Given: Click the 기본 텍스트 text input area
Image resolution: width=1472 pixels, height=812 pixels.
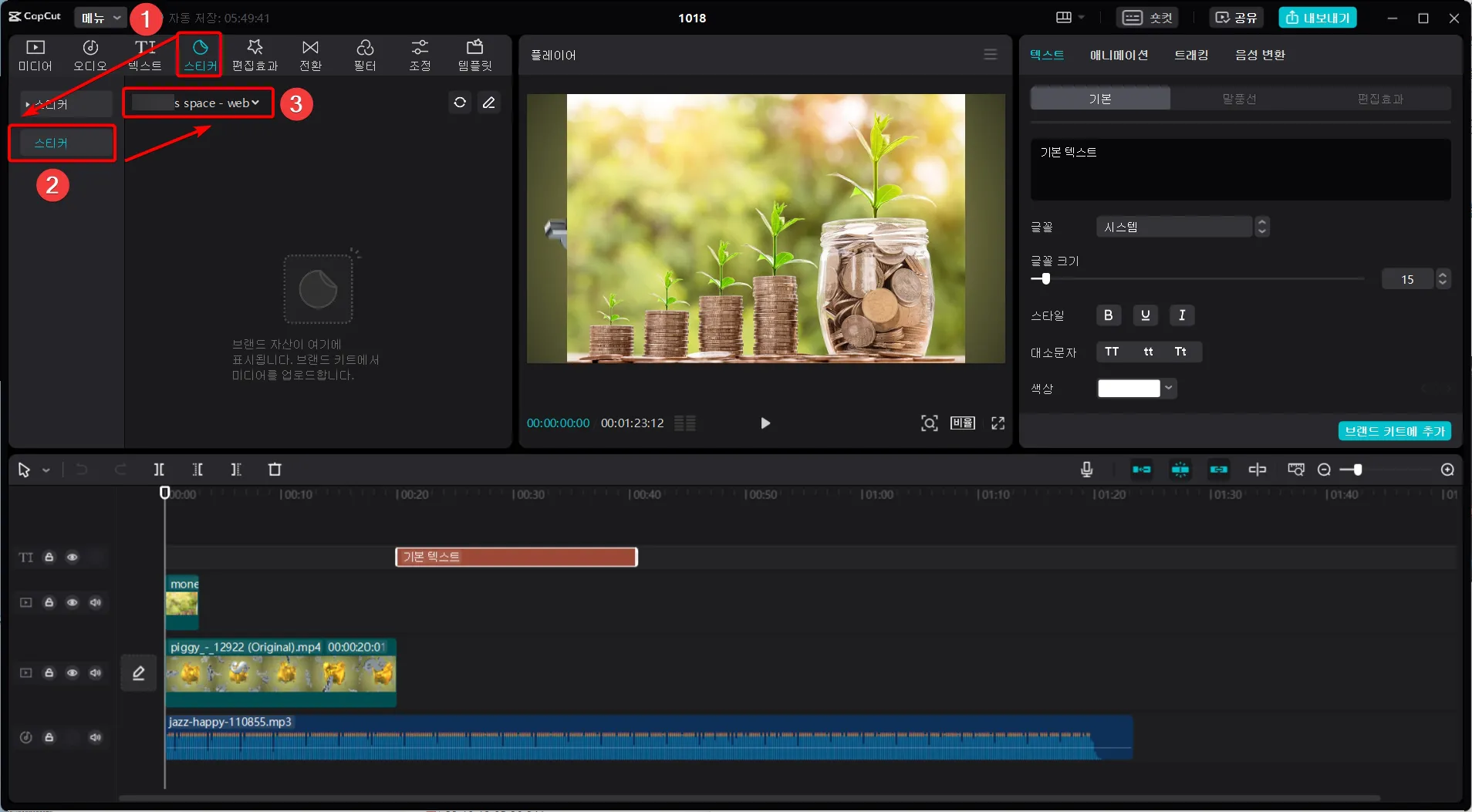Looking at the screenshot, I should pos(1241,170).
